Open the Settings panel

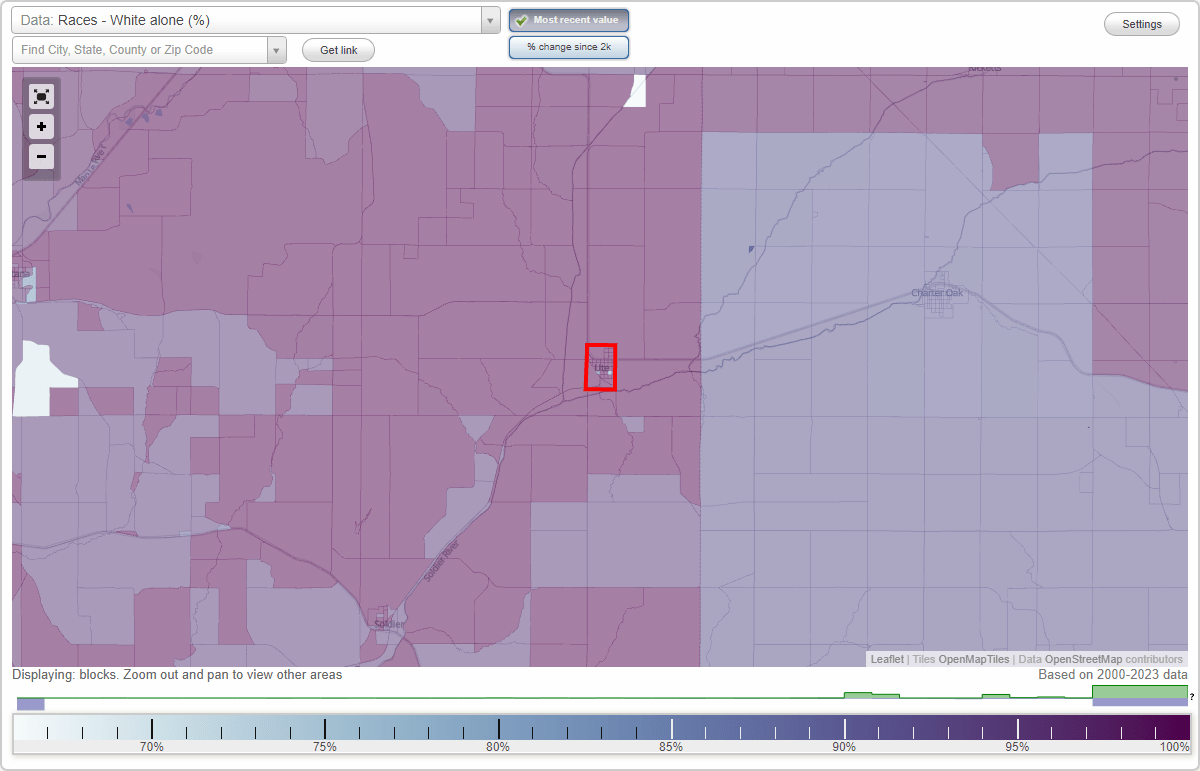point(1141,23)
